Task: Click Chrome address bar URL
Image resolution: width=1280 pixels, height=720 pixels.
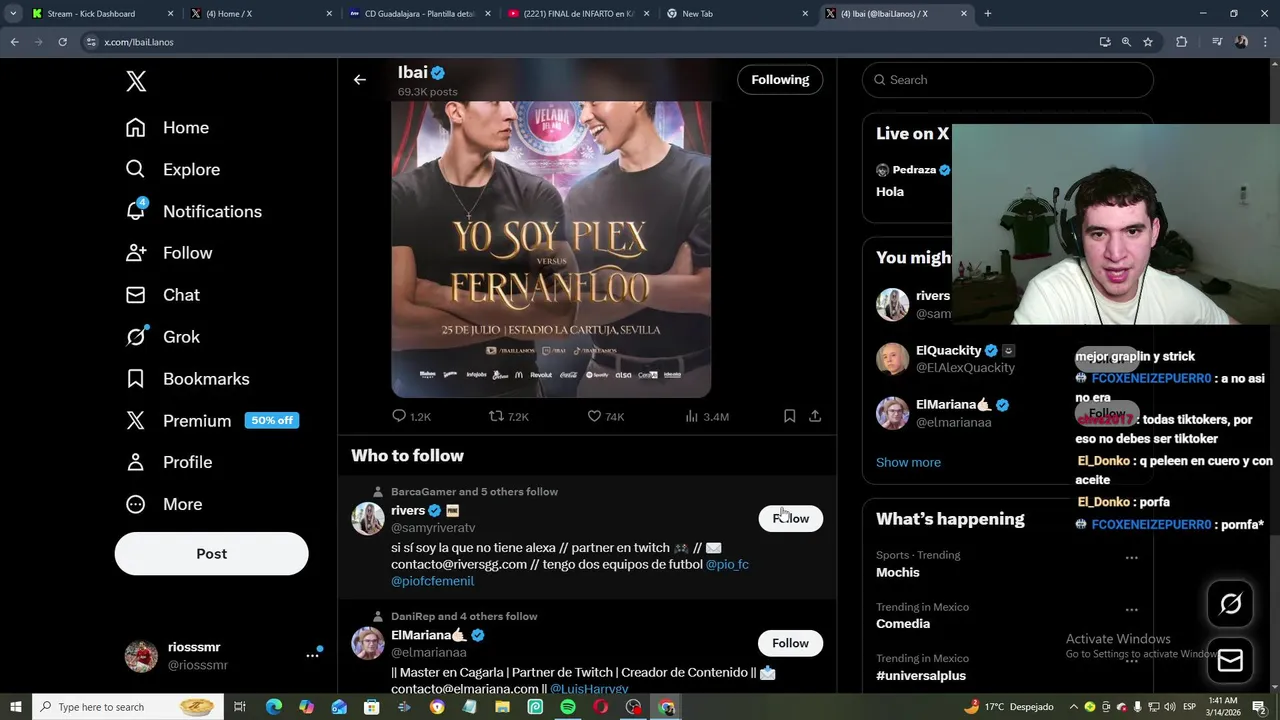Action: pos(139,42)
